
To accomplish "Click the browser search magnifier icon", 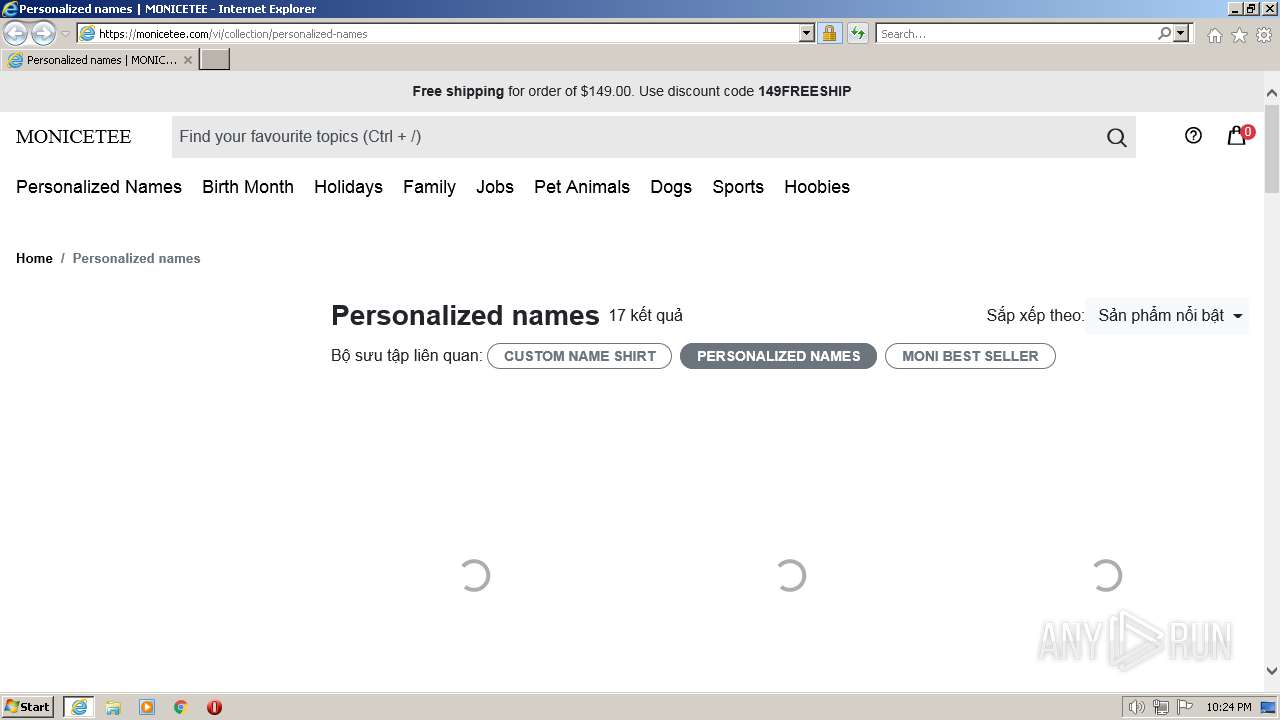I will coord(1164,33).
